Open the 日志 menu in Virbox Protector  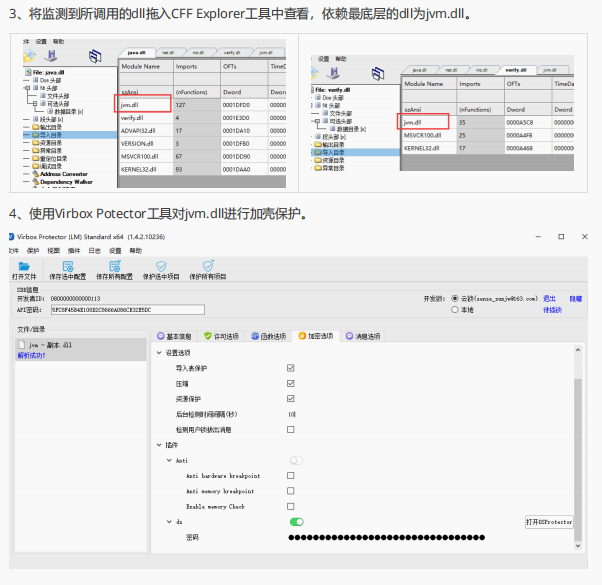tap(94, 251)
